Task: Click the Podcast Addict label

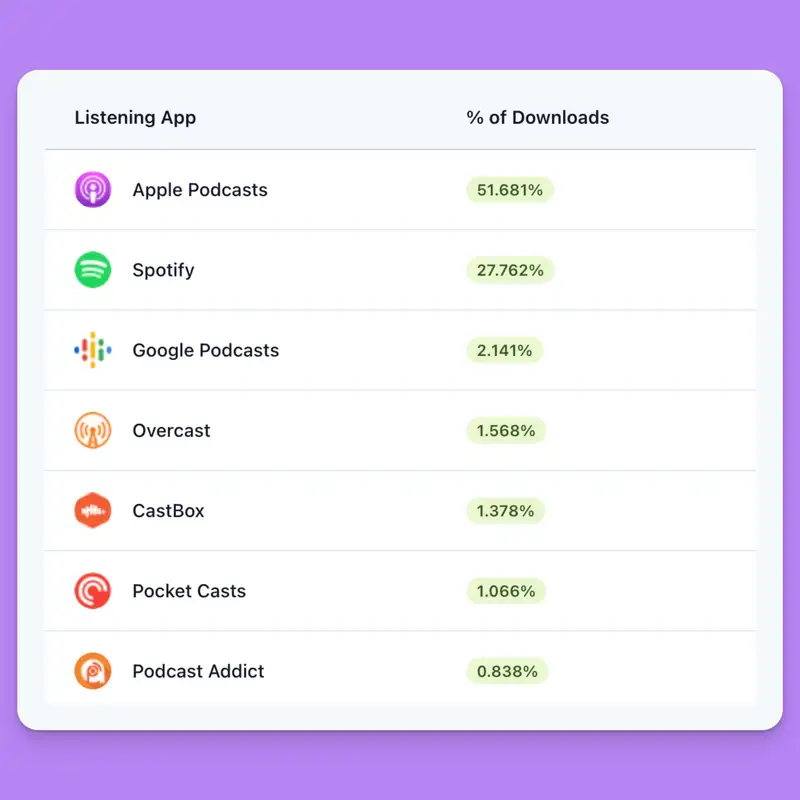Action: [x=198, y=671]
